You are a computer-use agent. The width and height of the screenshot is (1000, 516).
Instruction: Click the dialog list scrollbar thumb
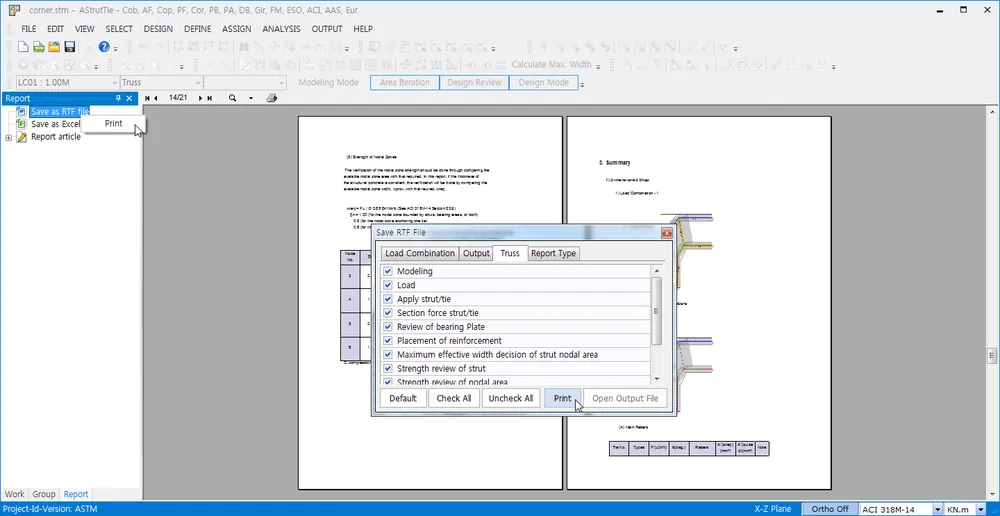[656, 311]
